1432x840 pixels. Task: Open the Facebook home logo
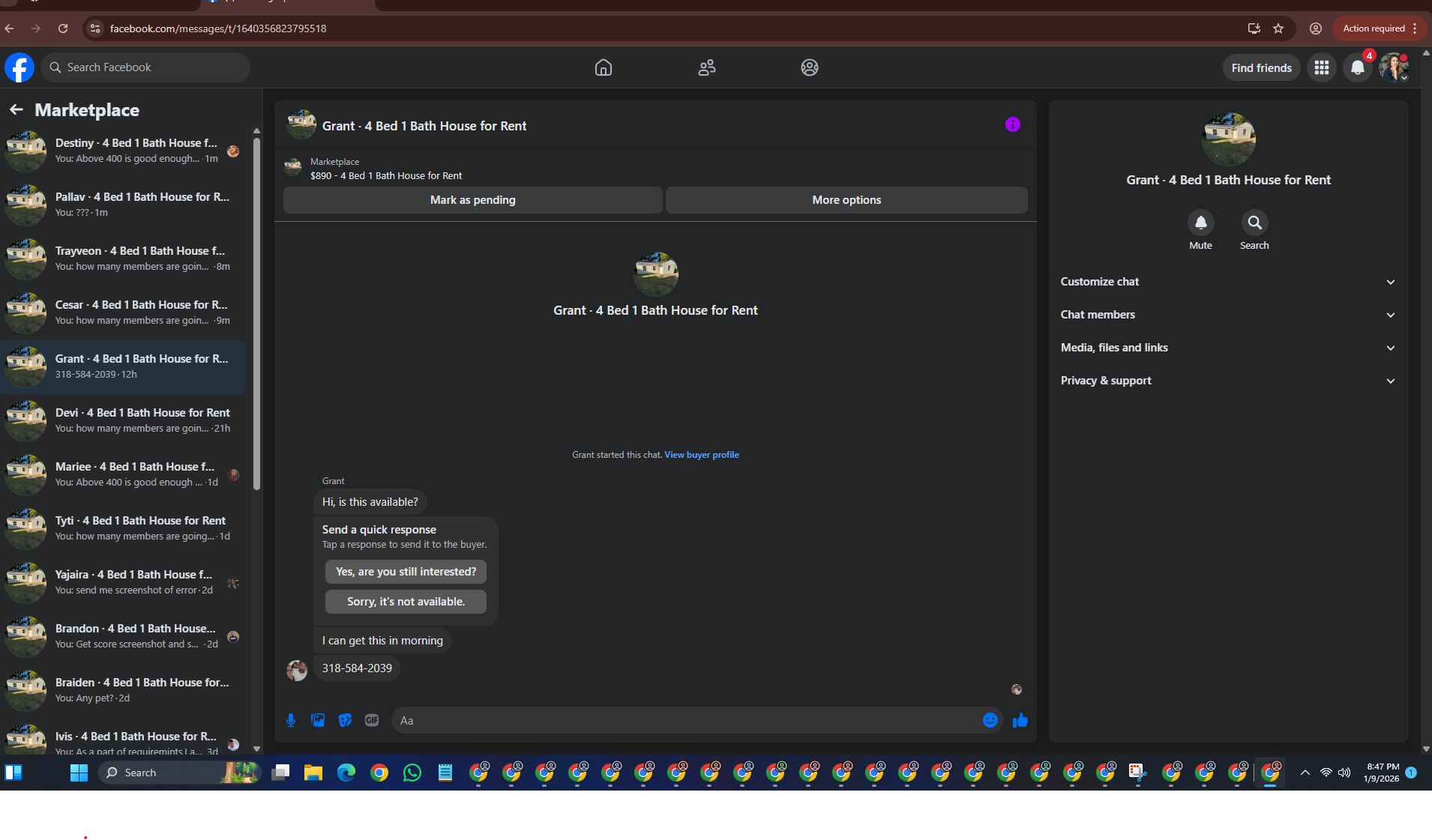tap(19, 67)
